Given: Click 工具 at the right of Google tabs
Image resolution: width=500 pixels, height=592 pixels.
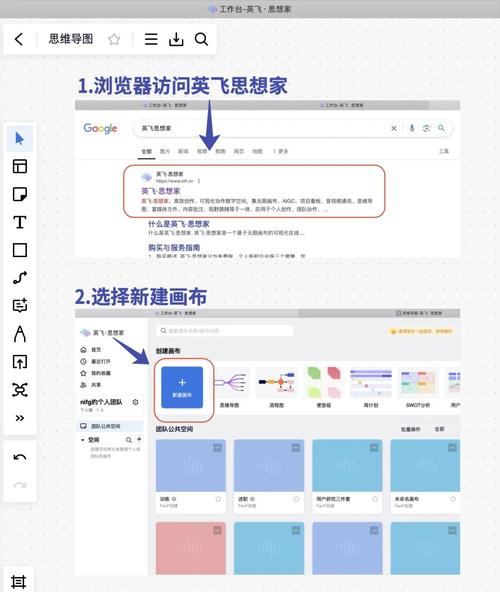Looking at the screenshot, I should tap(444, 151).
